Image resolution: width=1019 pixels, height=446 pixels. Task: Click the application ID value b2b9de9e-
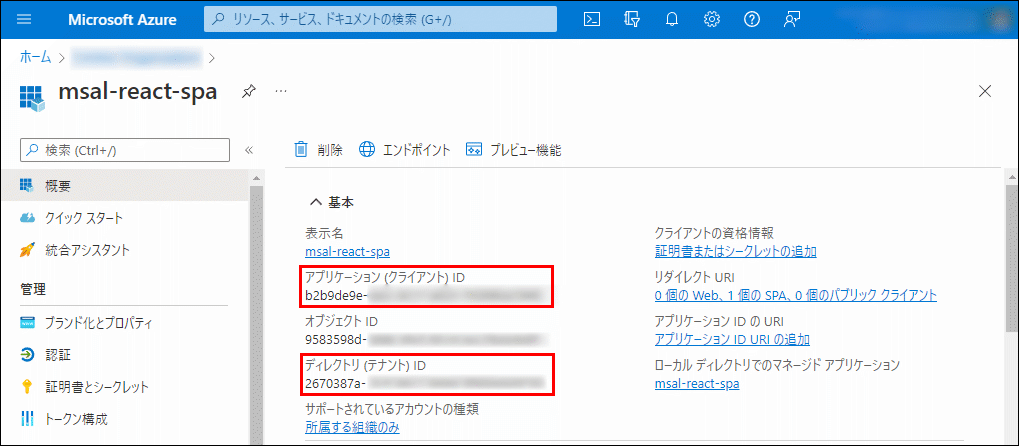(x=336, y=296)
